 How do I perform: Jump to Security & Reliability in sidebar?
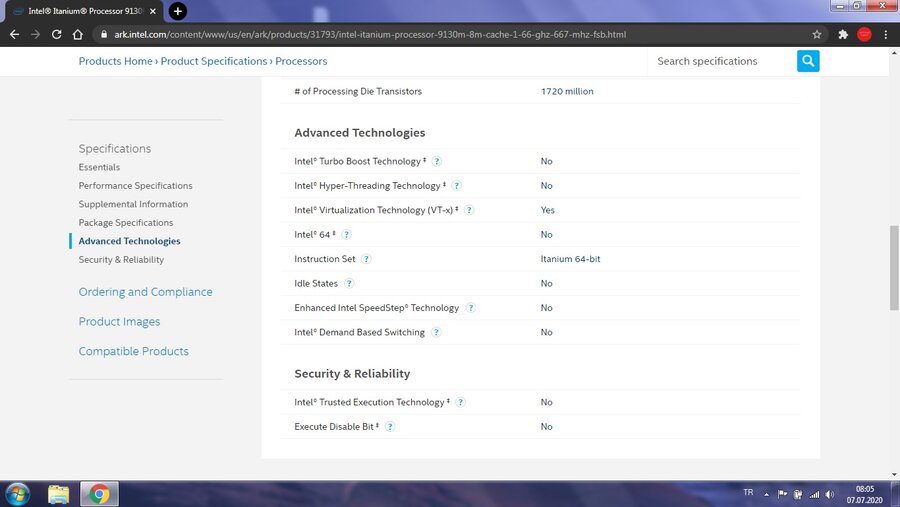tap(121, 260)
